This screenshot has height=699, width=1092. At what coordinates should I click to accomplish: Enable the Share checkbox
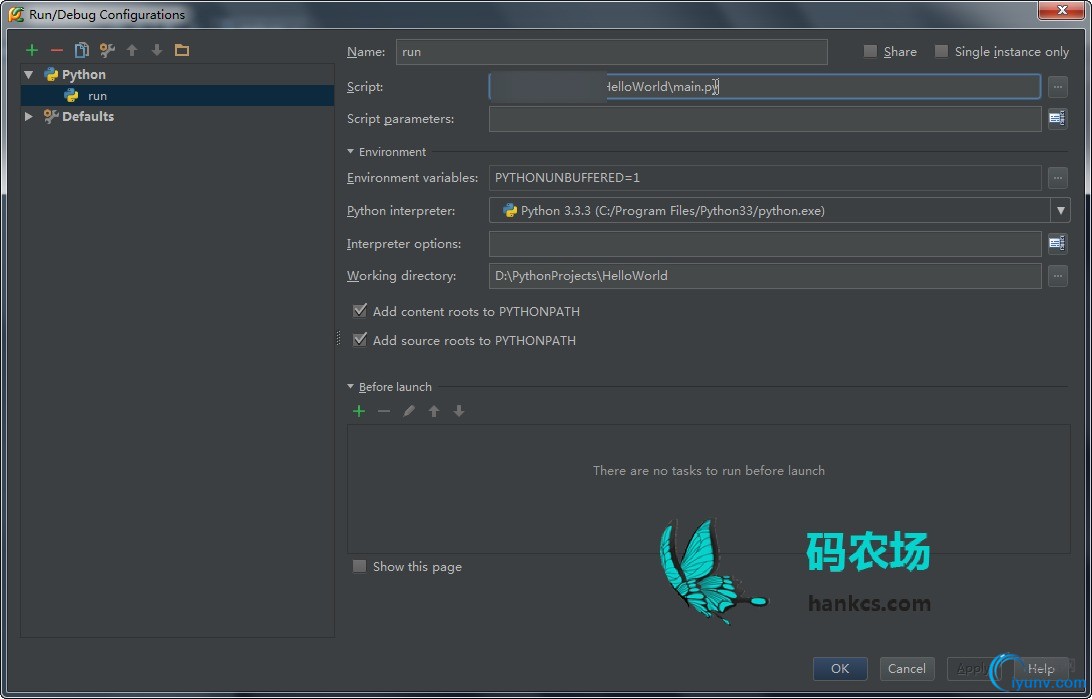[870, 51]
